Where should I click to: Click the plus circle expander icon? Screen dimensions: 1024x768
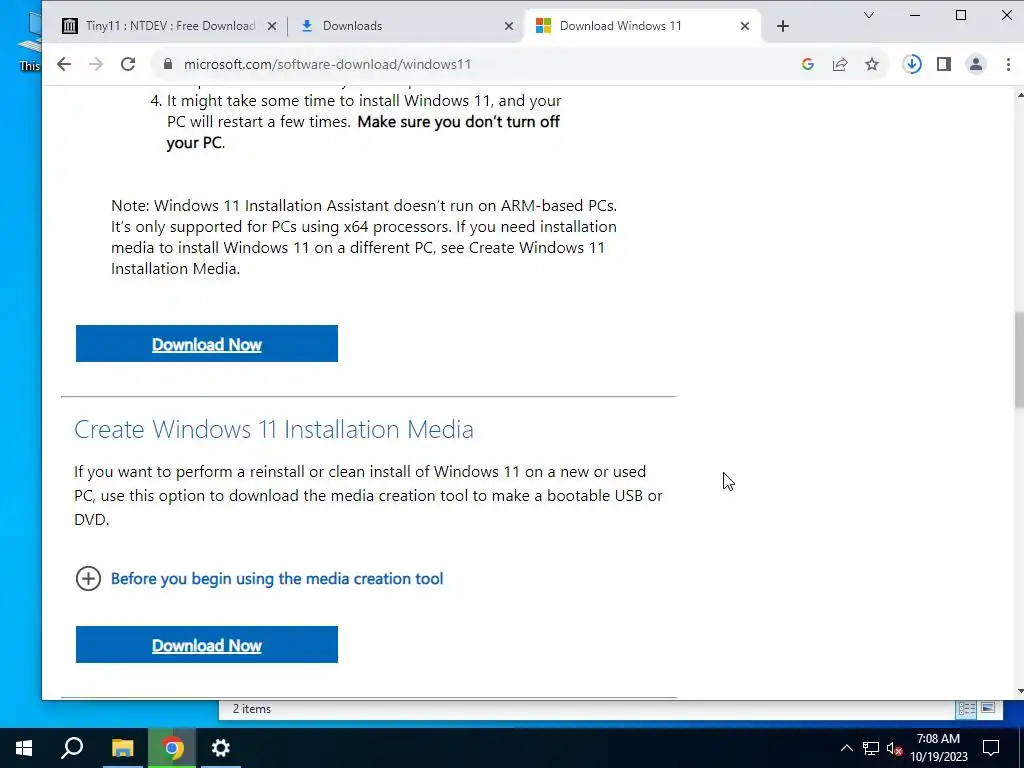[x=88, y=579]
